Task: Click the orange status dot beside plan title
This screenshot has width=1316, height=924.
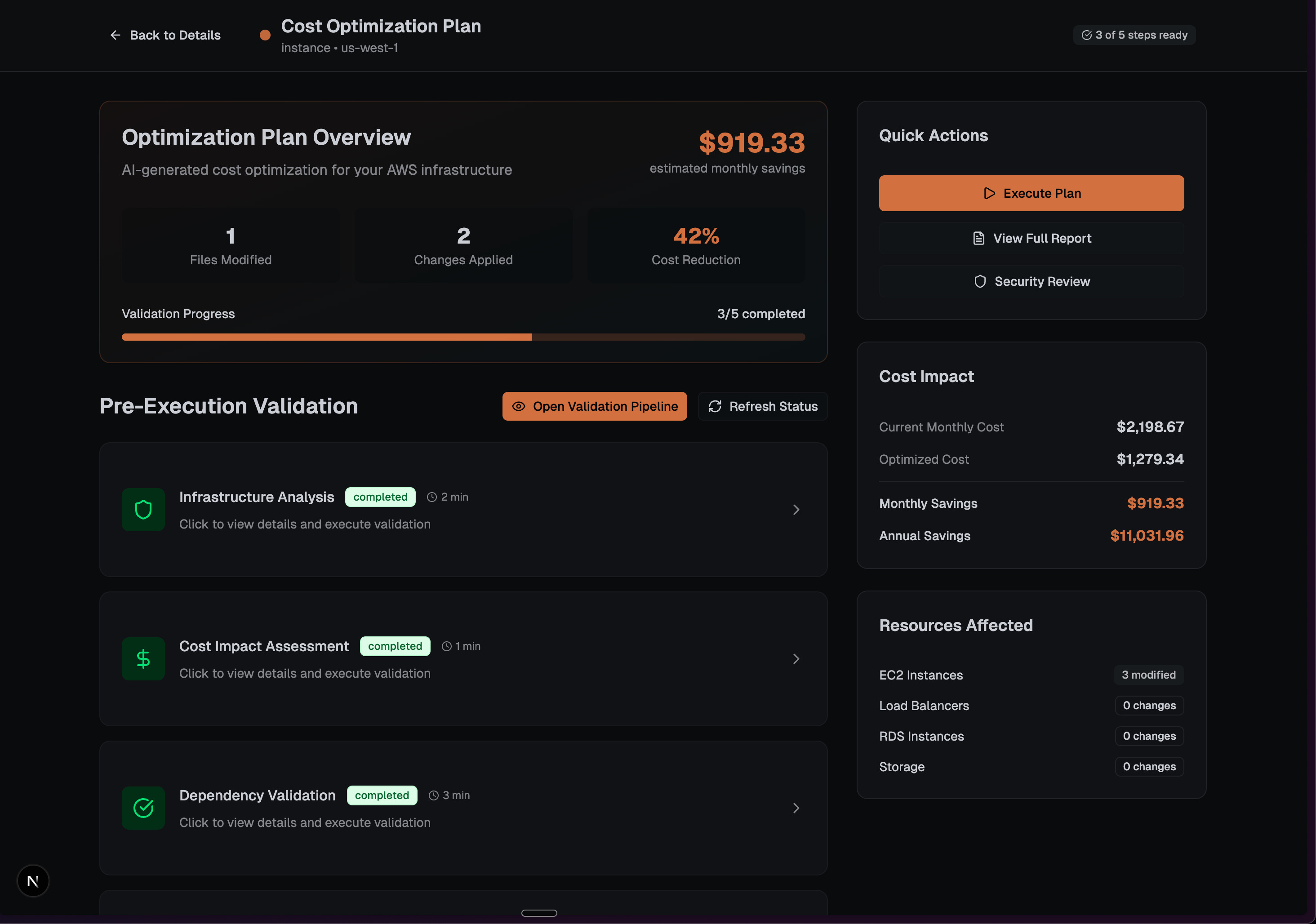Action: click(265, 35)
